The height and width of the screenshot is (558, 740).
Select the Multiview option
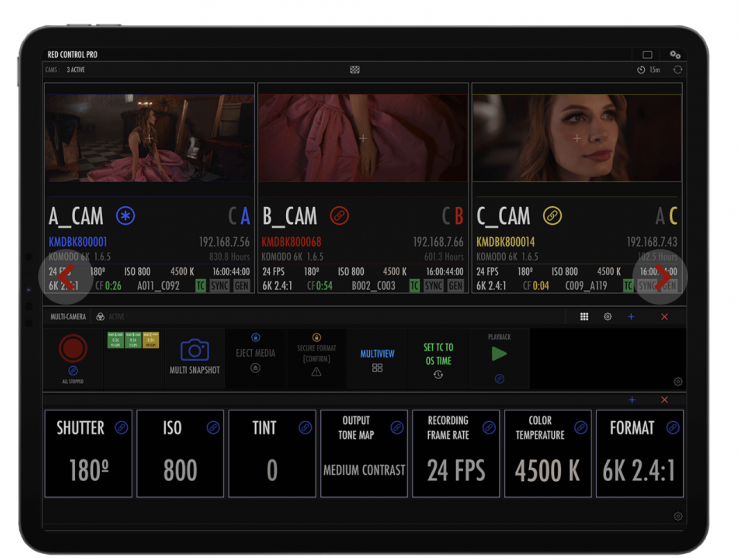(x=377, y=358)
